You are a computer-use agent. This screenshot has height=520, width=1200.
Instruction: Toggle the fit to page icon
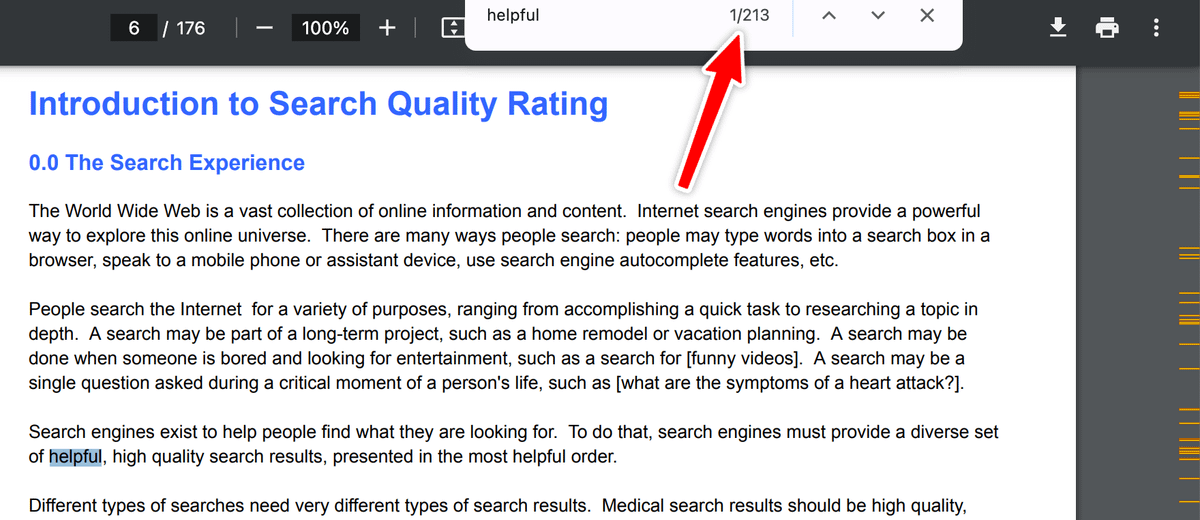click(453, 28)
